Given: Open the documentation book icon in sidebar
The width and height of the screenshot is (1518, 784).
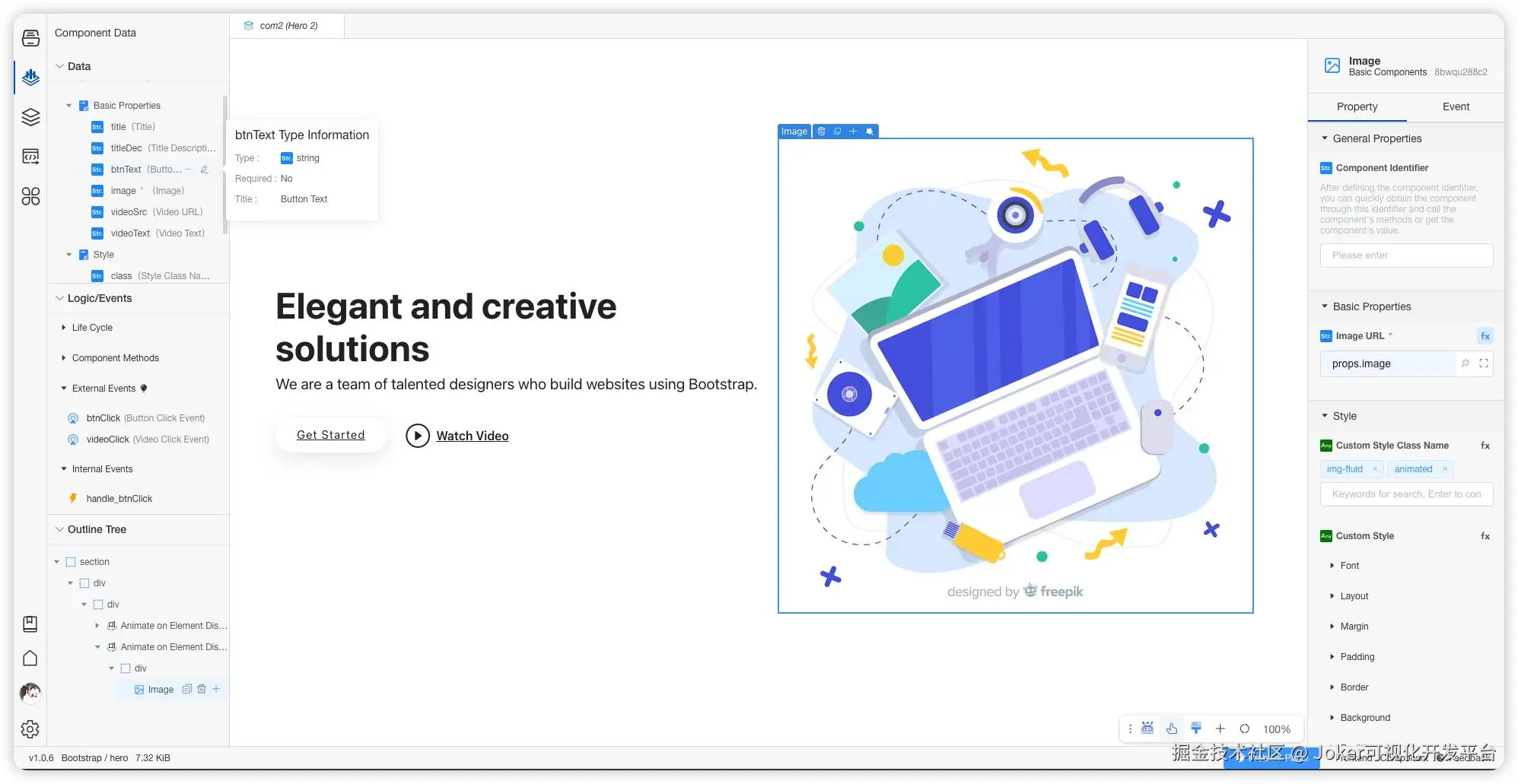Looking at the screenshot, I should pos(30,624).
